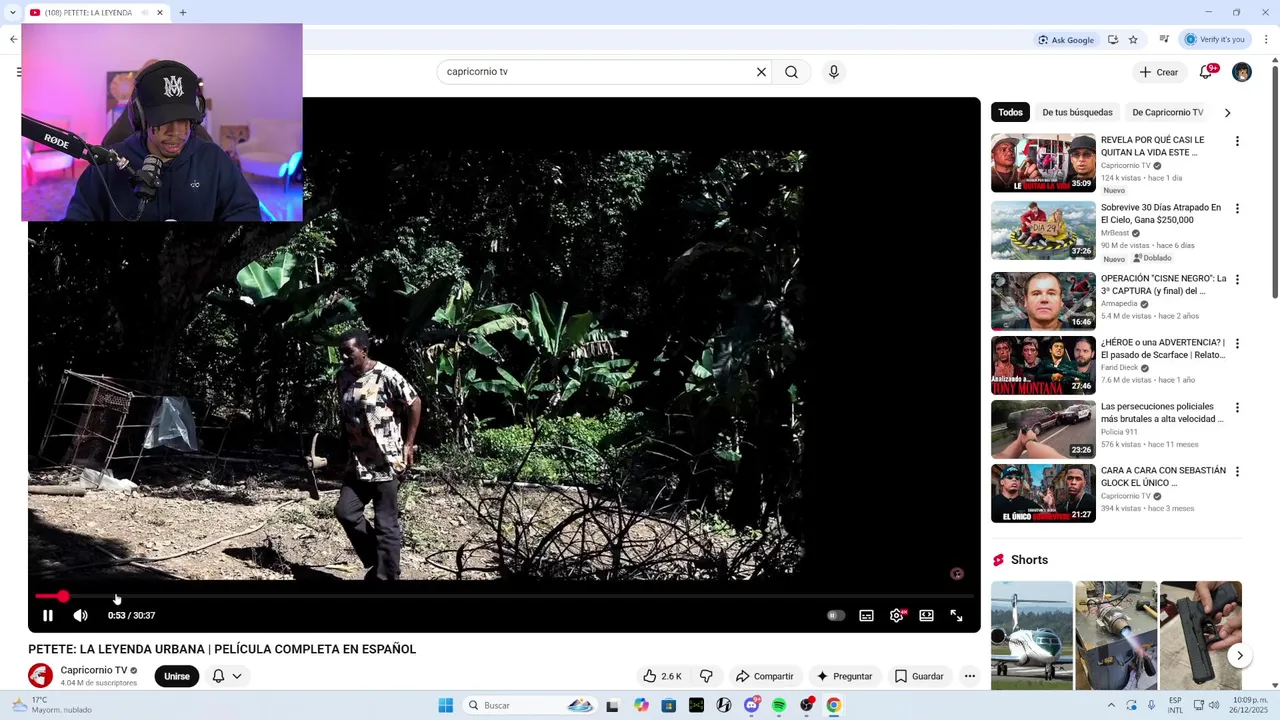This screenshot has width=1280, height=720.
Task: Mute the video volume speaker icon
Action: pyautogui.click(x=81, y=616)
